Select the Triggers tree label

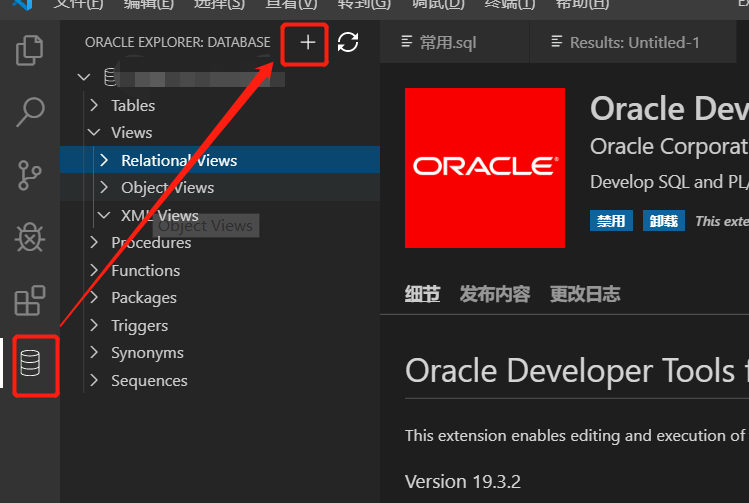(139, 326)
